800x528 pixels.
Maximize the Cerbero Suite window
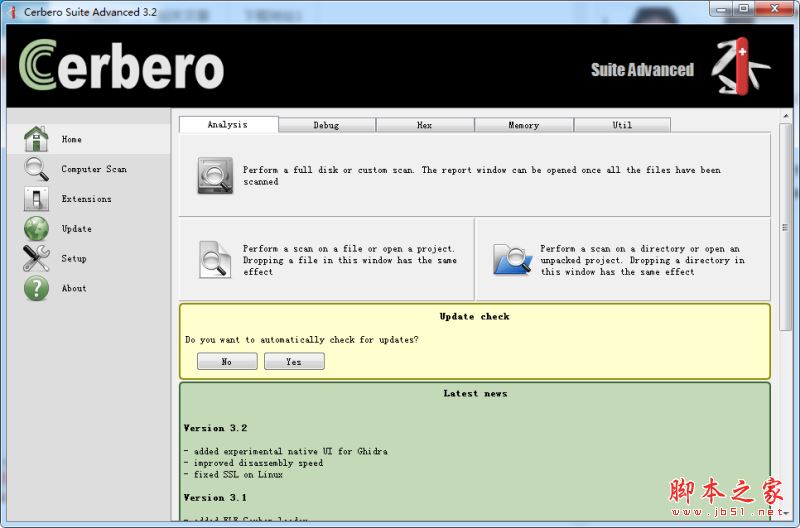click(744, 9)
